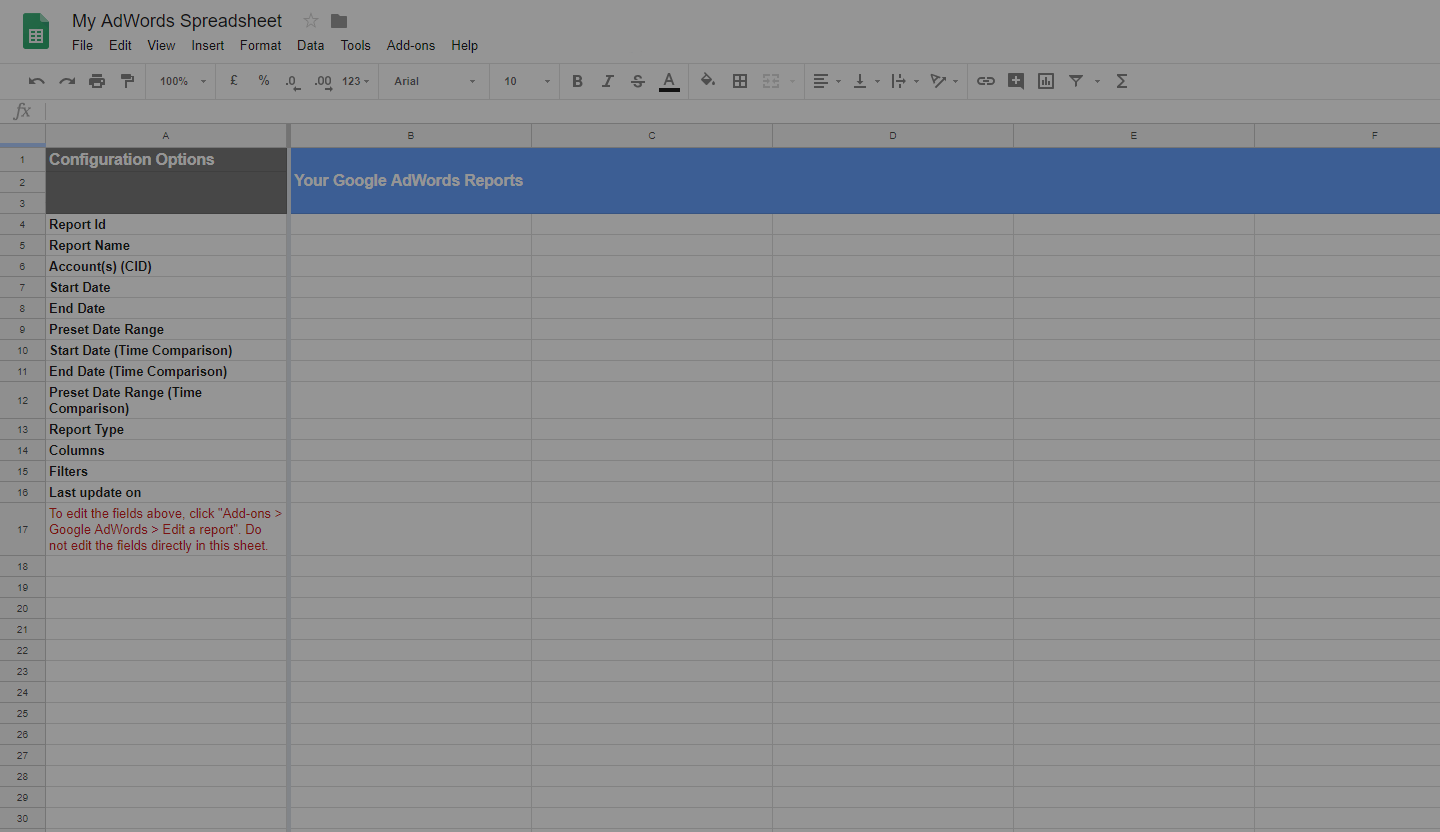Open the Arial font family dropdown
This screenshot has width=1440, height=832.
[434, 81]
